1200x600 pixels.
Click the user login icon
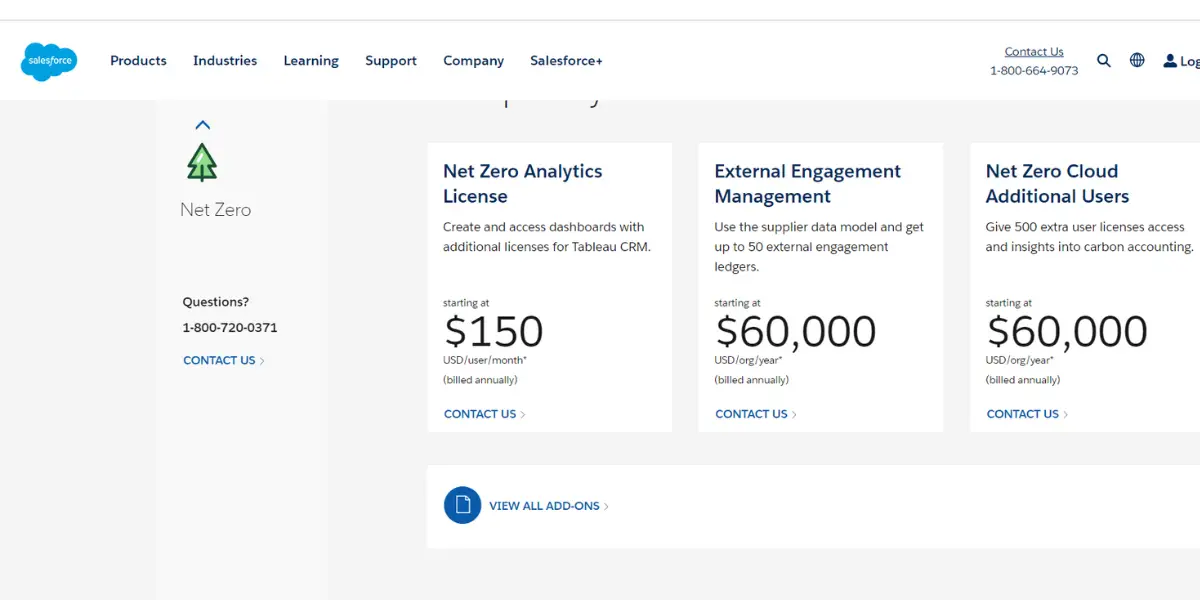[x=1170, y=61]
